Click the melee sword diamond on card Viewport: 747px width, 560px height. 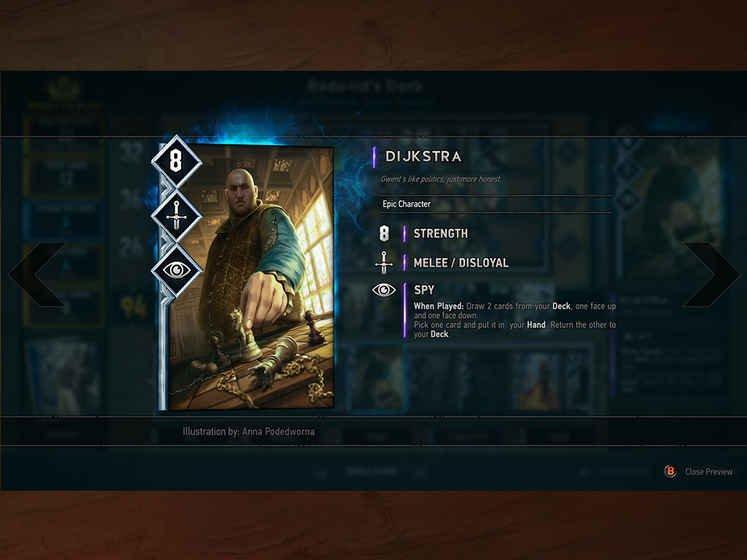pos(176,215)
